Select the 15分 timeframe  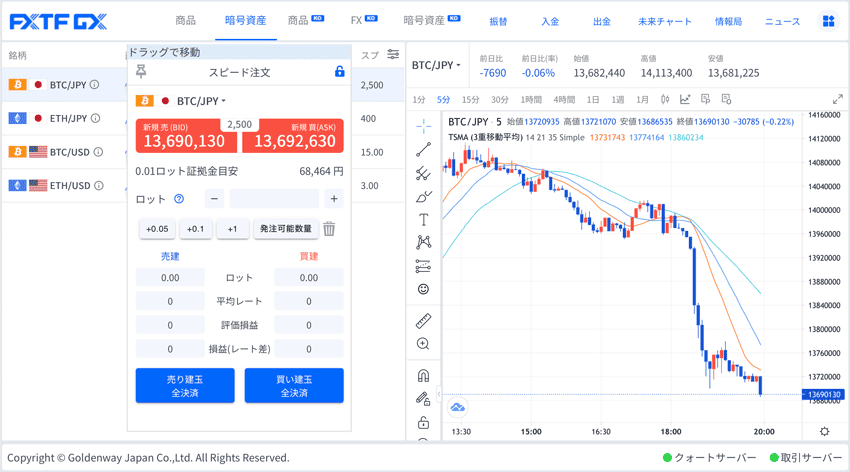click(x=471, y=99)
